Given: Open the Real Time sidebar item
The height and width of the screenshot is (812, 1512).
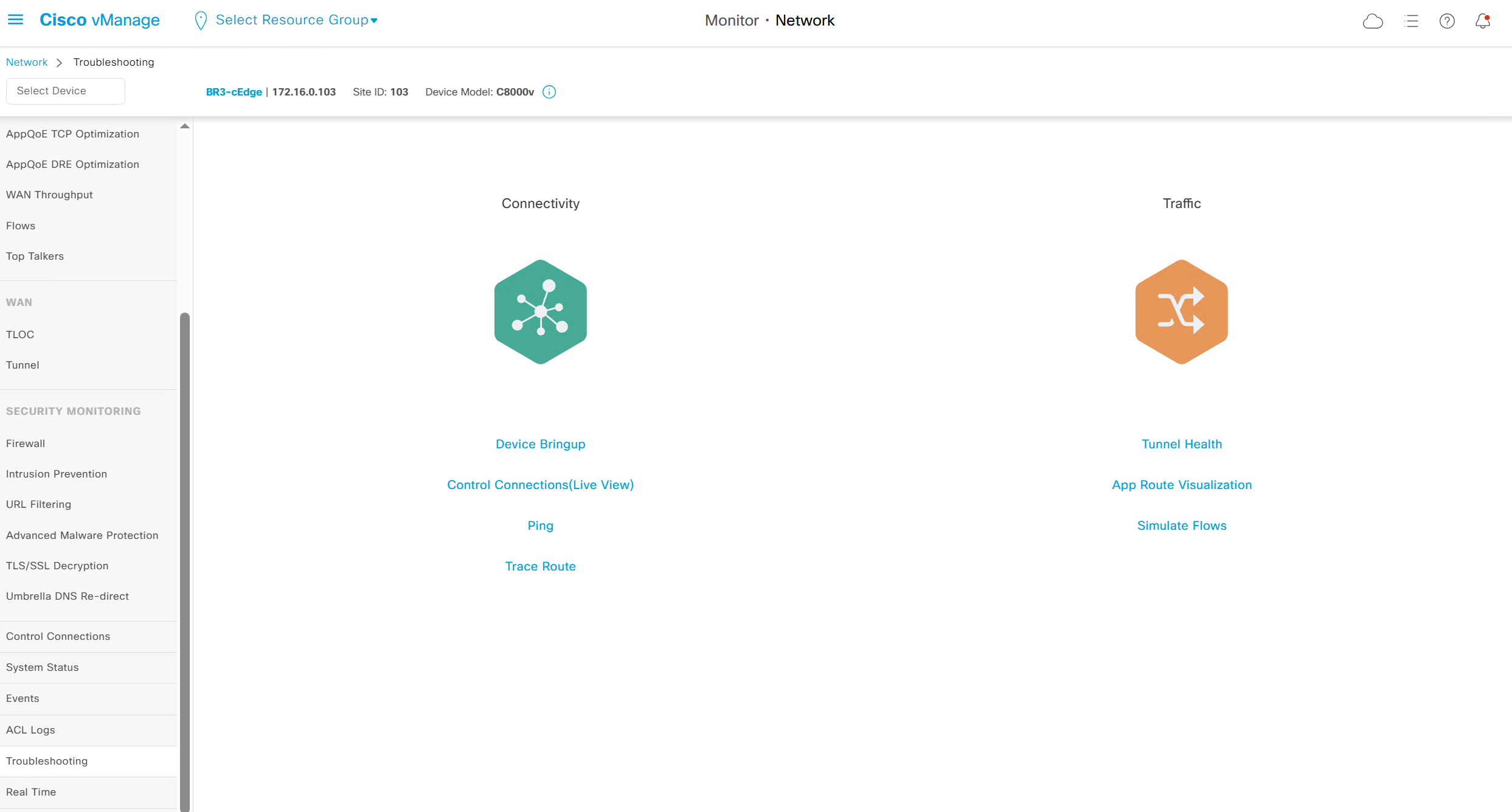Looking at the screenshot, I should coord(31,792).
